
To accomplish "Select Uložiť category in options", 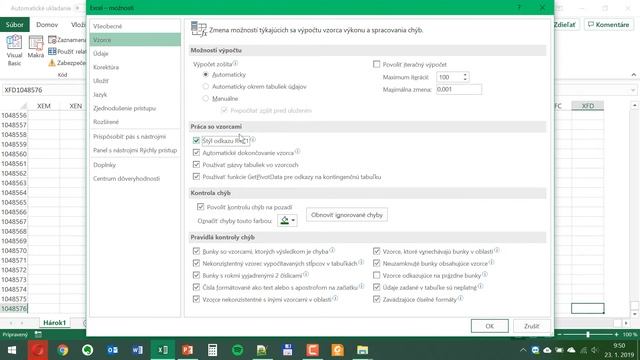I will pyautogui.click(x=135, y=81).
